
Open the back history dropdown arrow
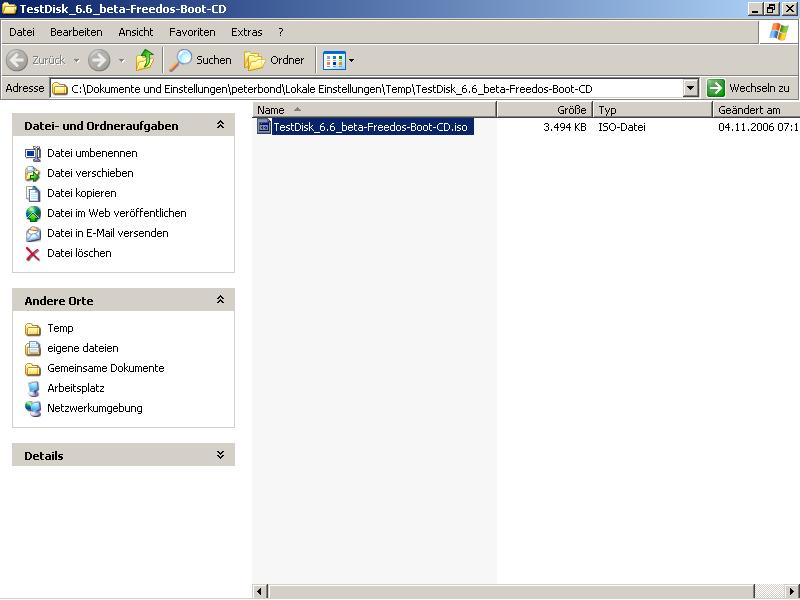[76, 60]
